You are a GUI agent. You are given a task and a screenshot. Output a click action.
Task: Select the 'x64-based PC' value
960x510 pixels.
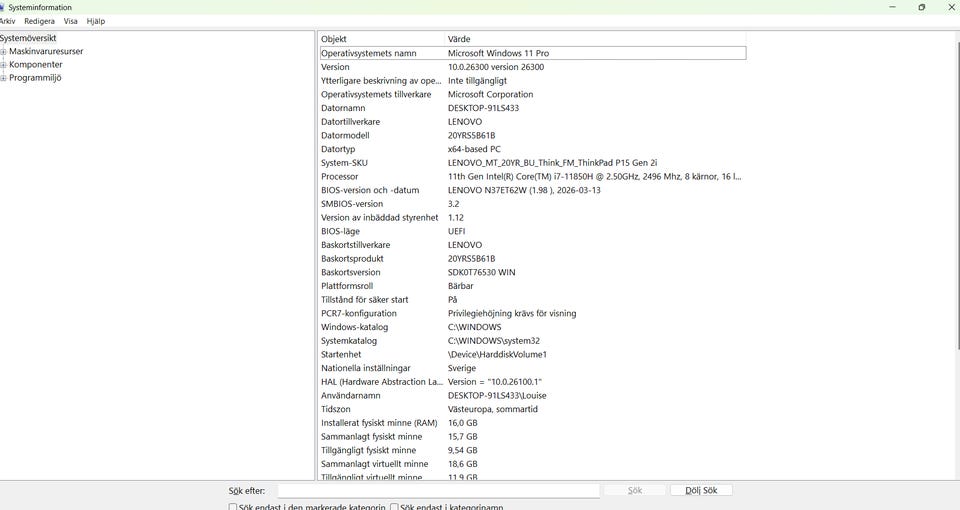(x=474, y=149)
